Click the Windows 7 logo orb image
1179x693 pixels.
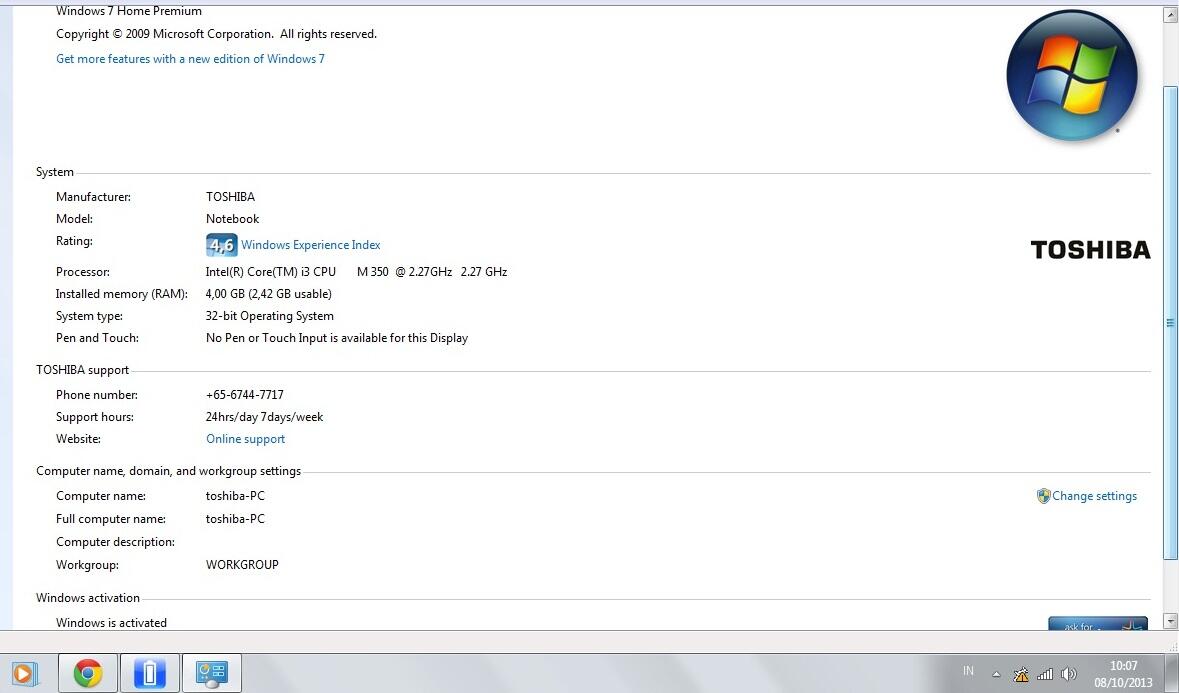coord(1071,75)
